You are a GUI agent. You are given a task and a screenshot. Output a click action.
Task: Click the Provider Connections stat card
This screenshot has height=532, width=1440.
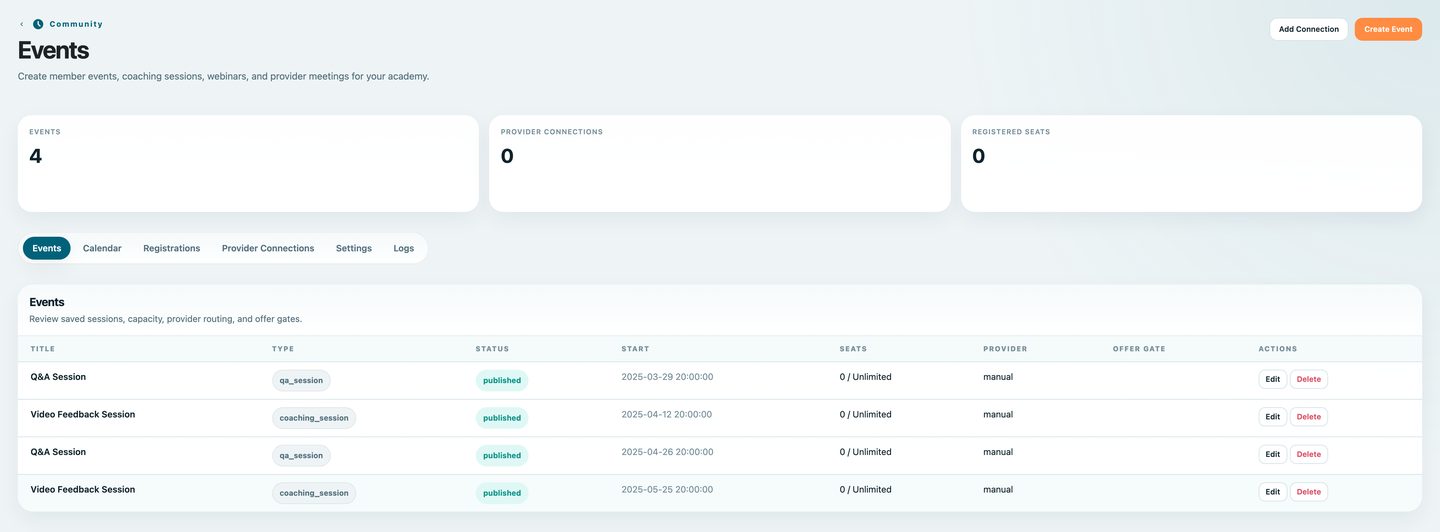720,163
